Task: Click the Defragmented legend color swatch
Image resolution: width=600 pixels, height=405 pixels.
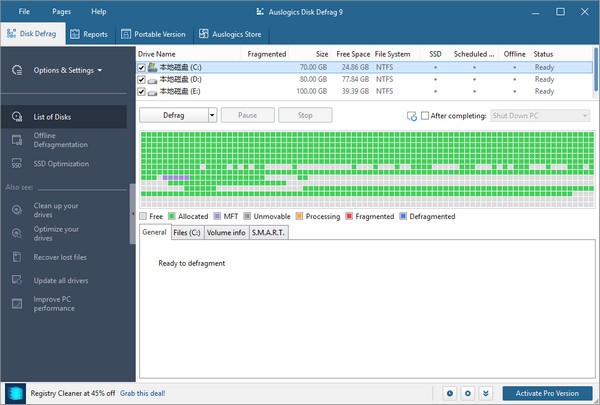Action: (403, 216)
